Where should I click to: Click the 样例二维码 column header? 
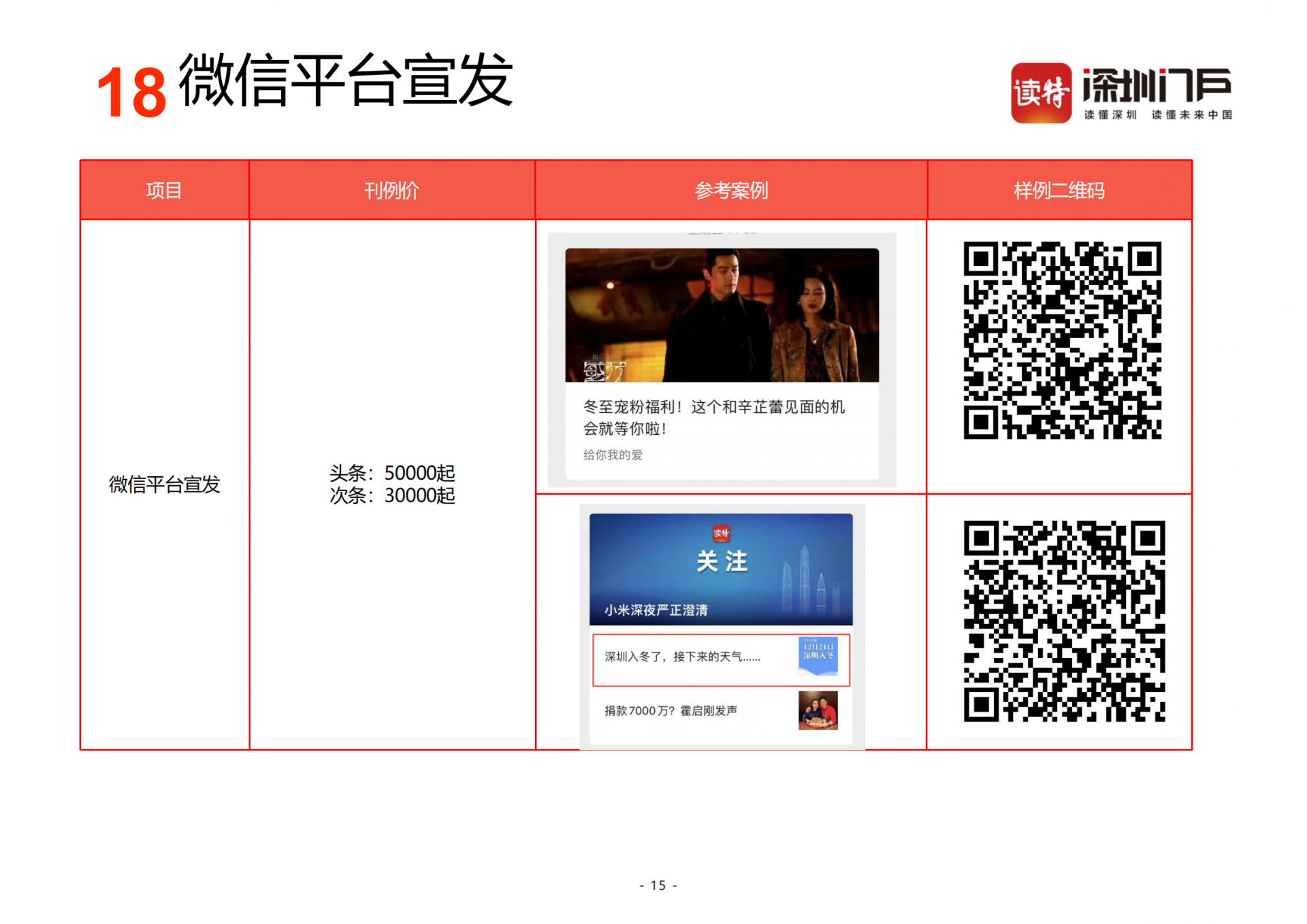[1059, 191]
